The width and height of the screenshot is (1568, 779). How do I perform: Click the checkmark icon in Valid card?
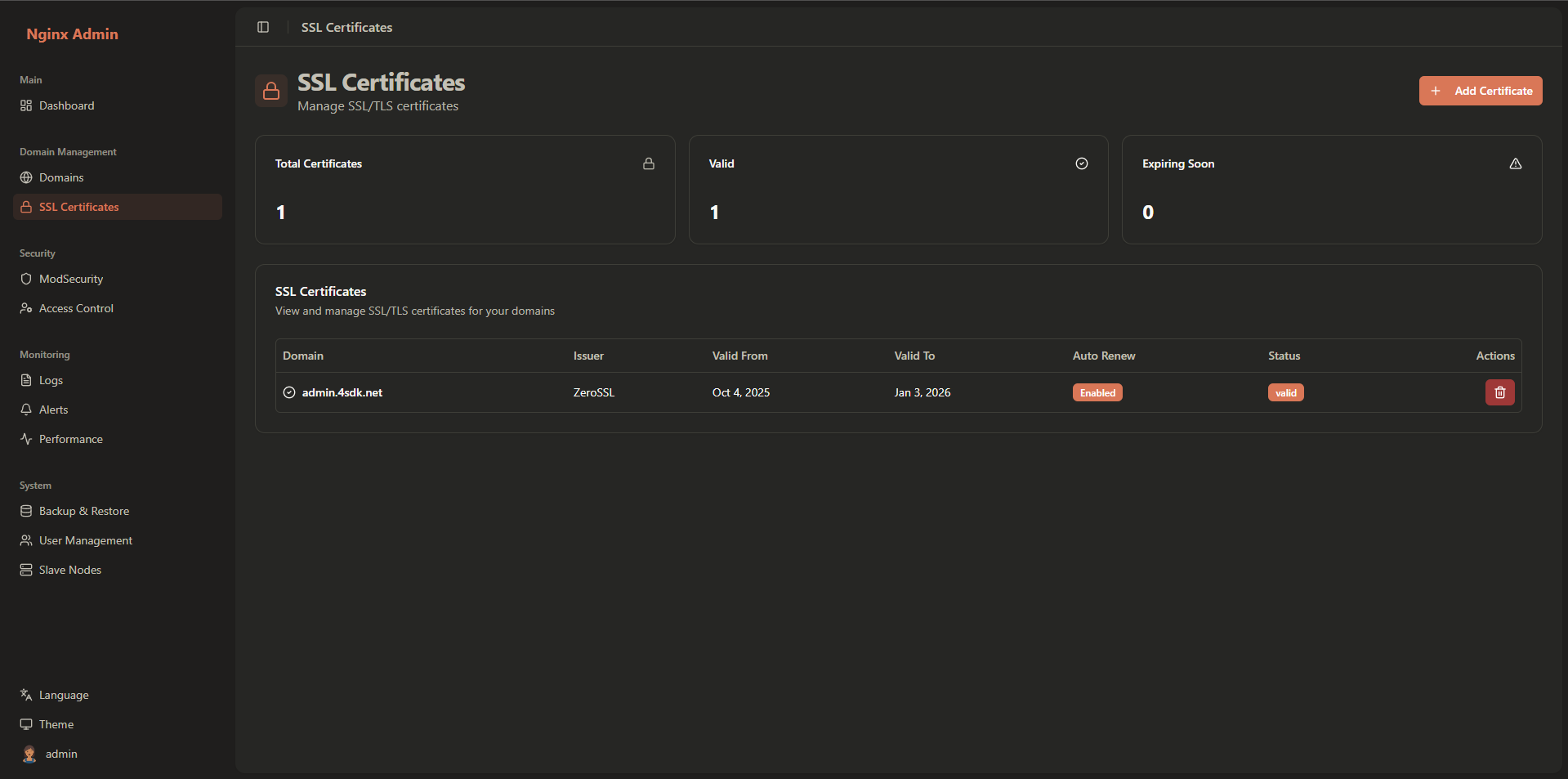point(1082,163)
